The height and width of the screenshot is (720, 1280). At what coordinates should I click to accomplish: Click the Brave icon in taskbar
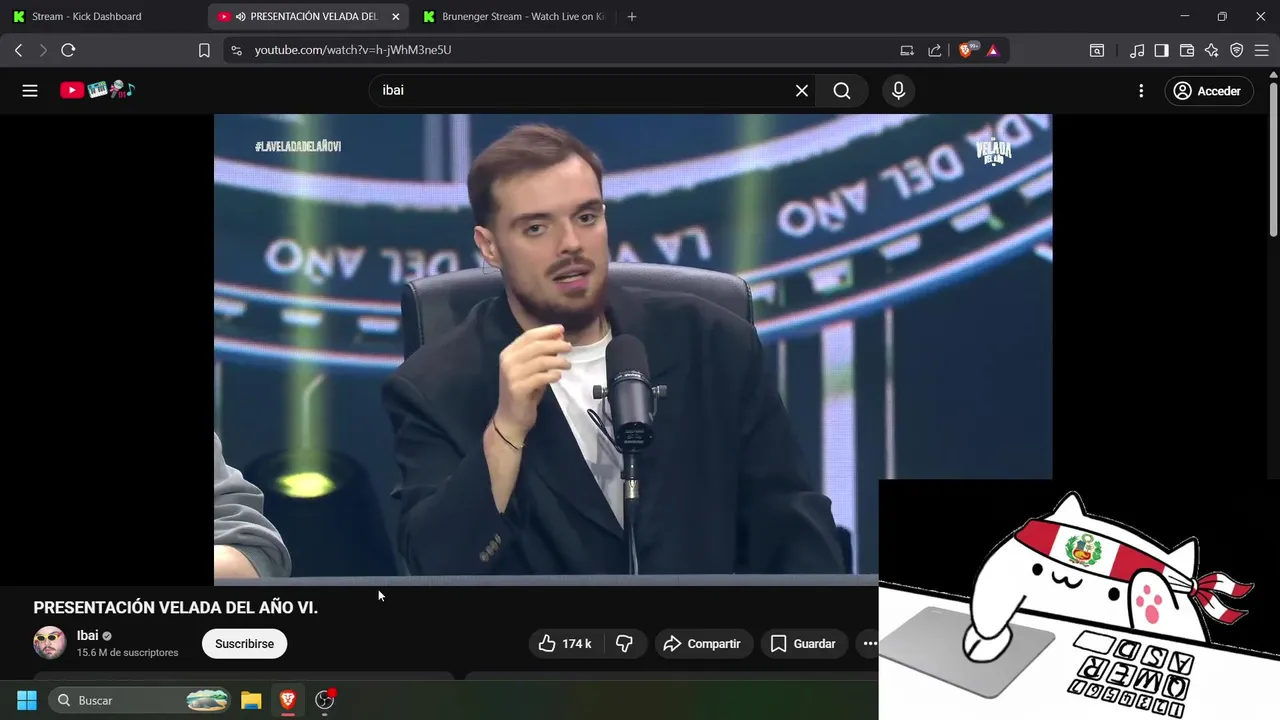(288, 700)
